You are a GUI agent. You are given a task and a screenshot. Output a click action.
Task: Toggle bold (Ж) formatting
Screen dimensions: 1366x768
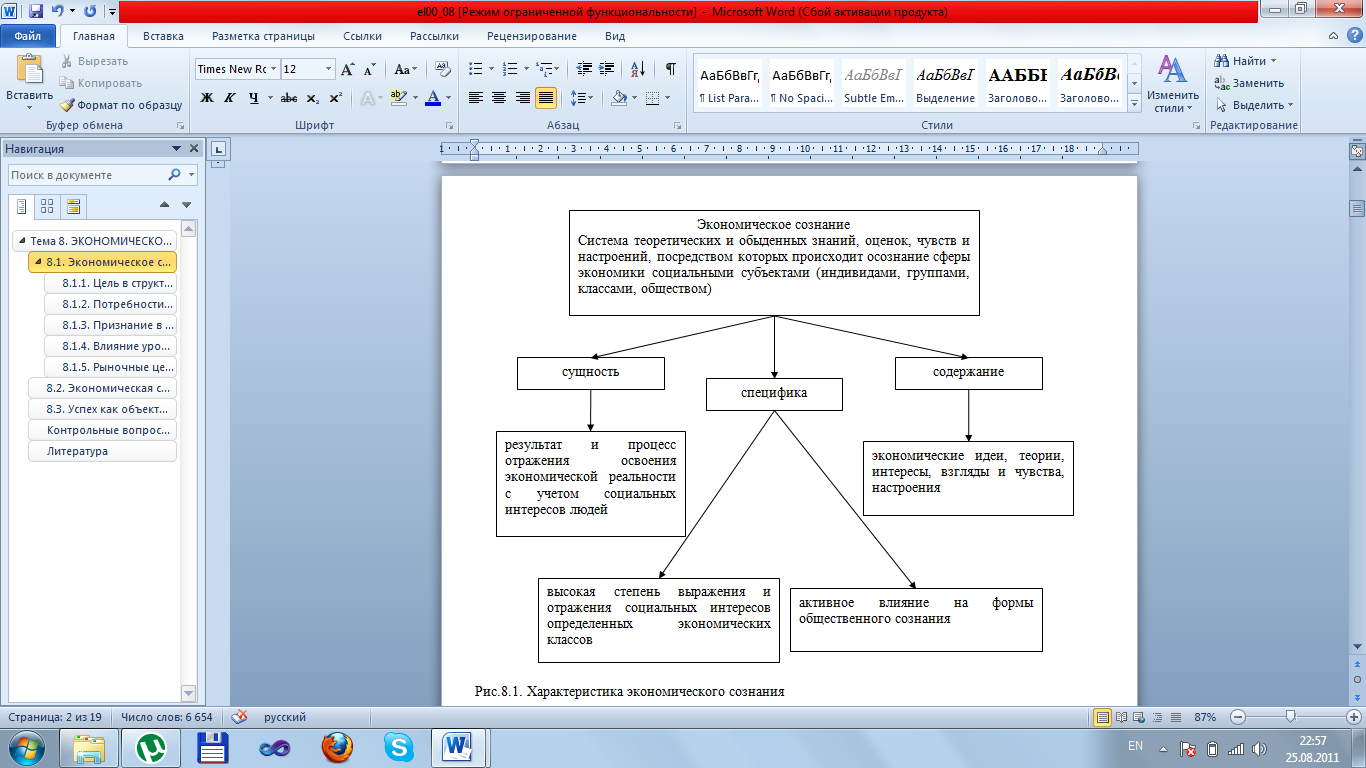coord(207,98)
